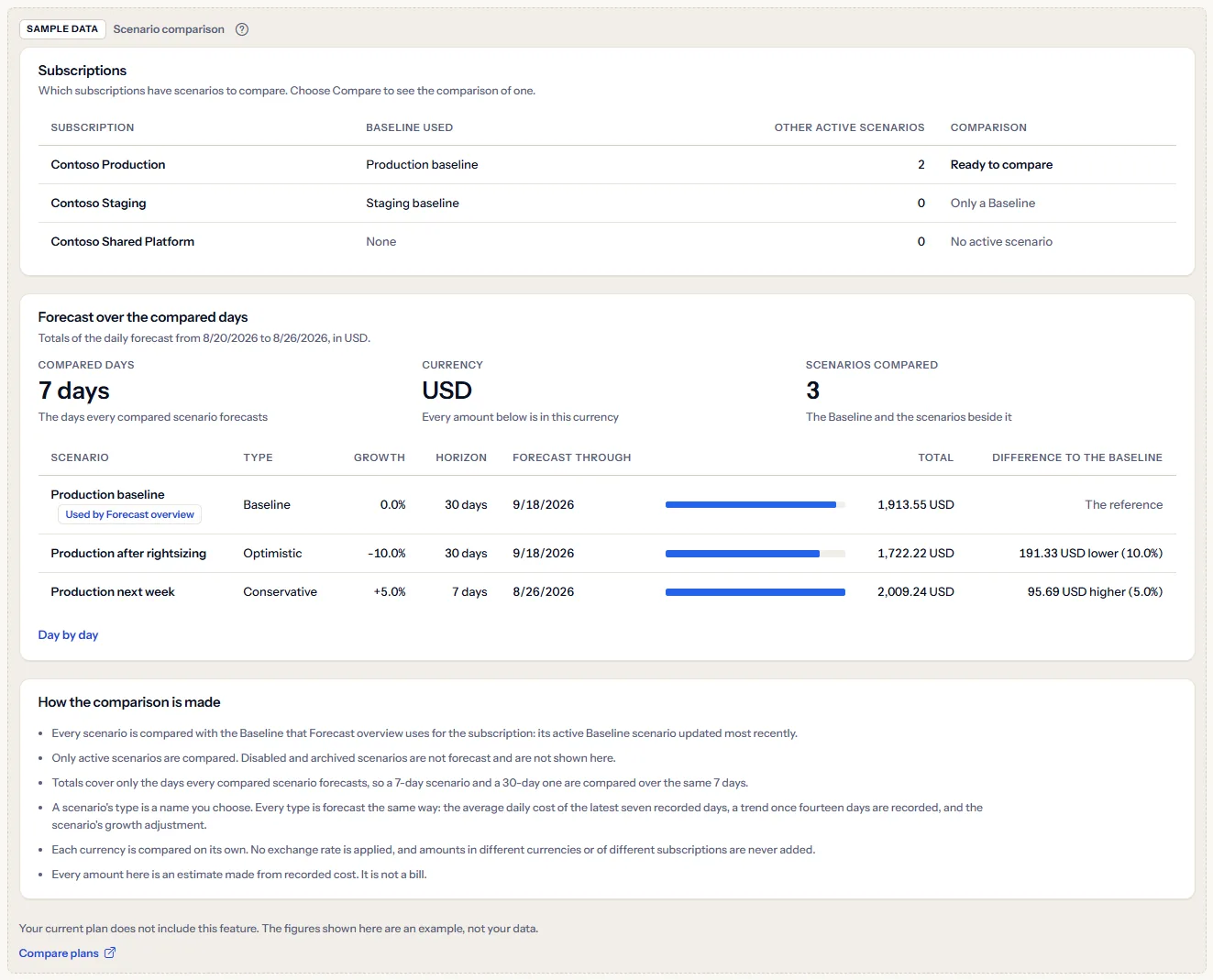Click the No active scenario status
The height and width of the screenshot is (980, 1213).
pyautogui.click(x=1001, y=242)
